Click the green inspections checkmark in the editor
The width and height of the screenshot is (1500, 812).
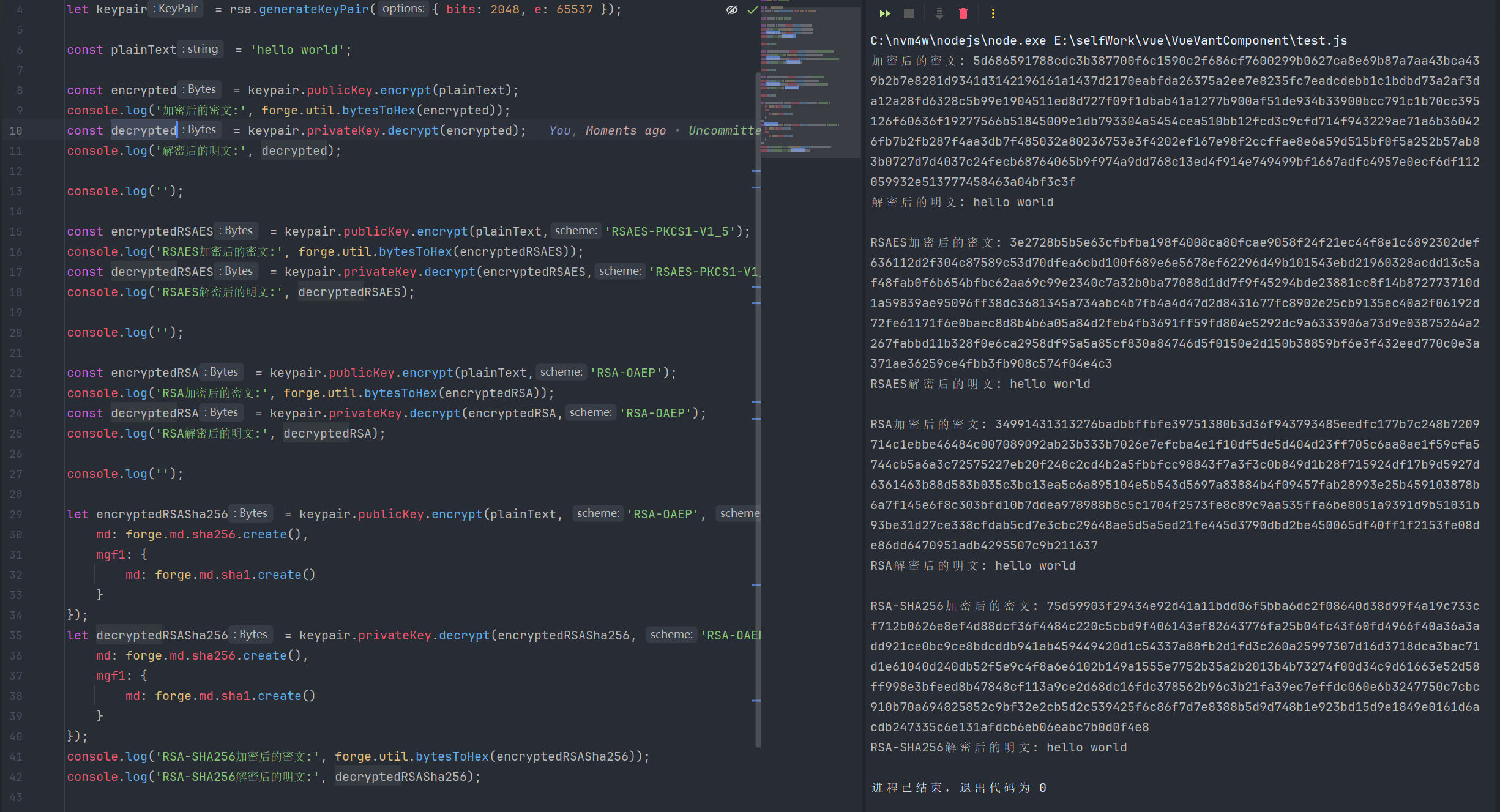click(x=752, y=10)
